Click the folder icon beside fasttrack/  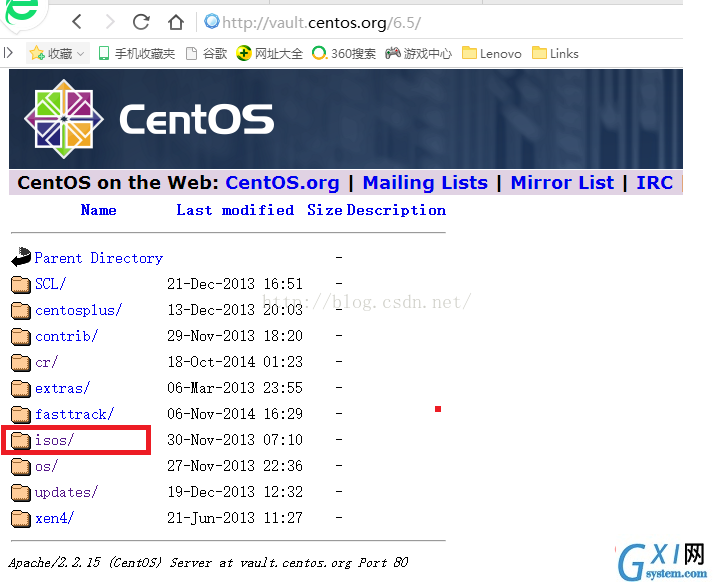(20, 414)
